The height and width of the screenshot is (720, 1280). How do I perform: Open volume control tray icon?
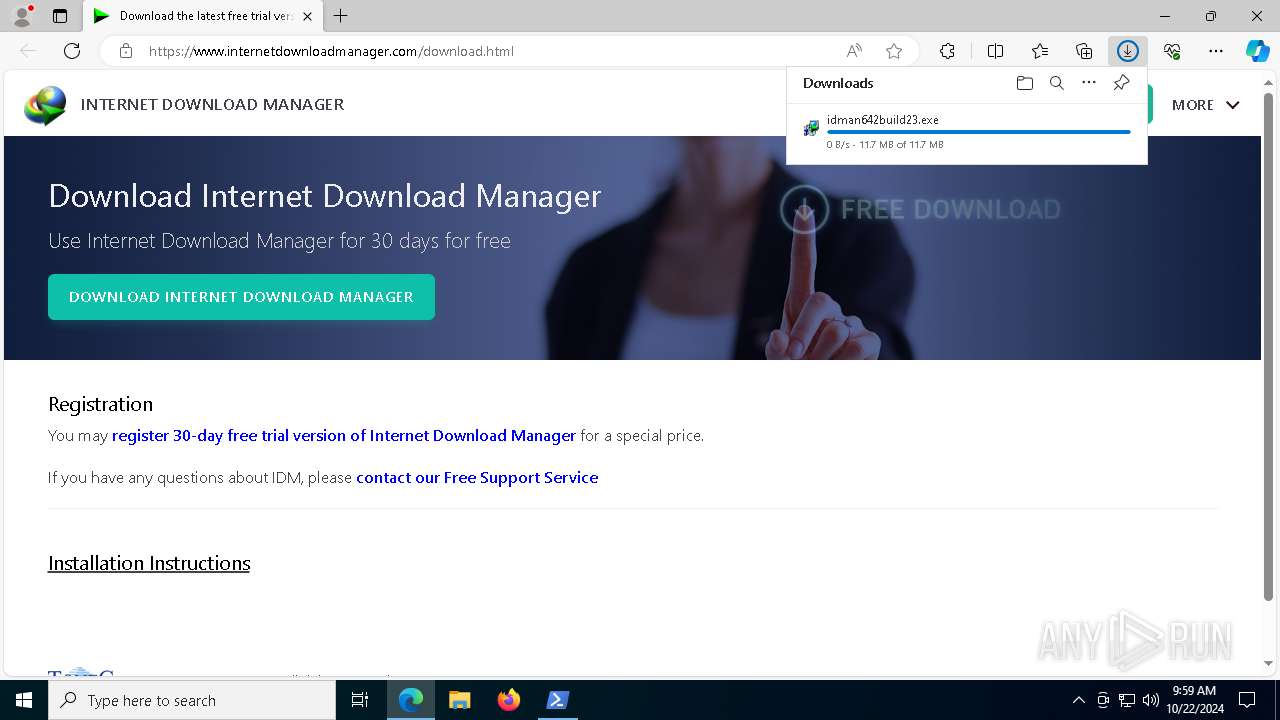click(x=1151, y=700)
